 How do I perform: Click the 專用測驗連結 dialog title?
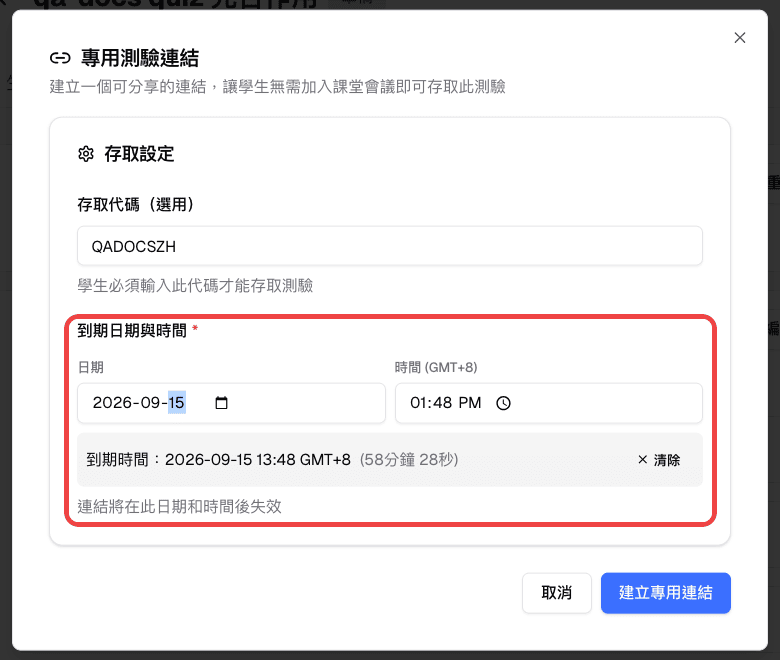pyautogui.click(x=140, y=58)
